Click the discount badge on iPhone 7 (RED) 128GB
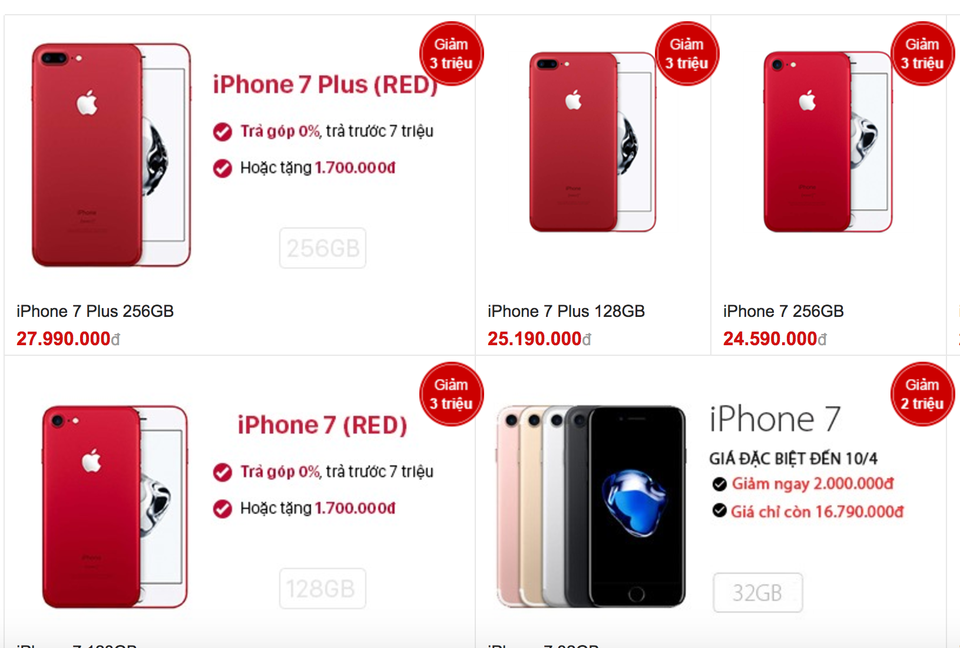960x648 pixels. tap(451, 394)
